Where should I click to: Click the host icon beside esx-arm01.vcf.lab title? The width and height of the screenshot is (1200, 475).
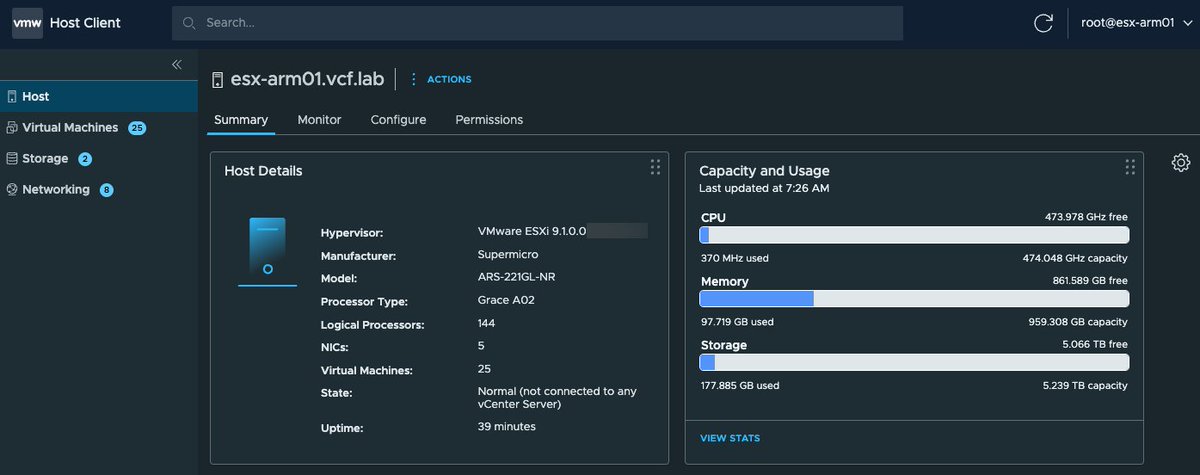218,79
